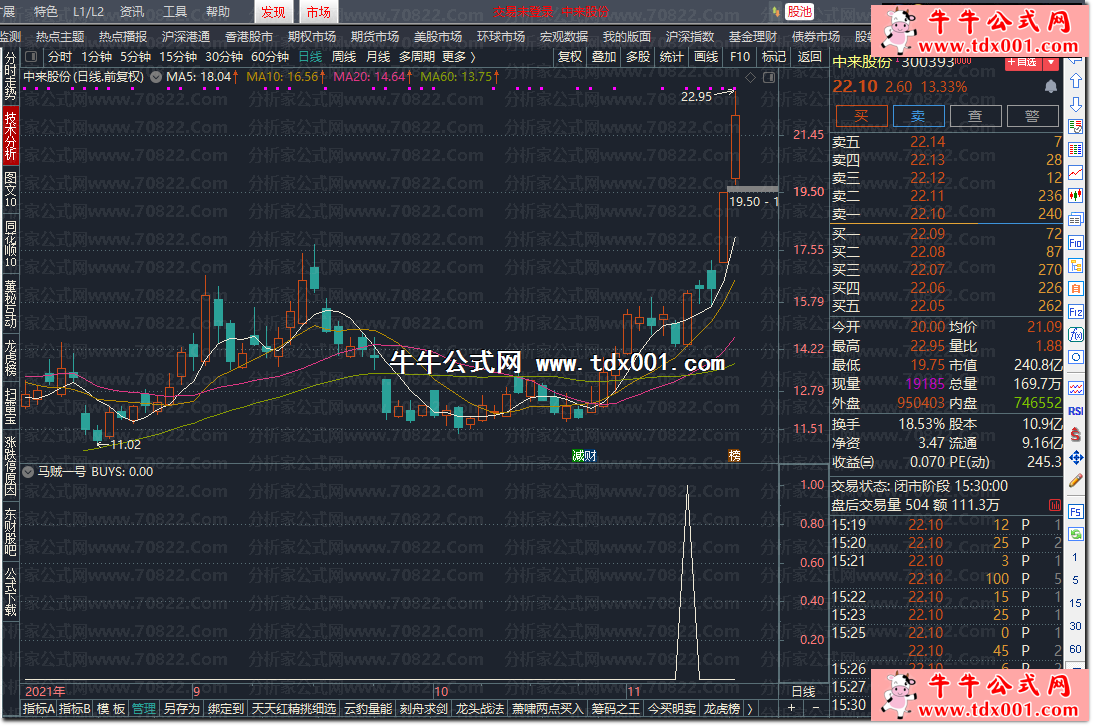Open the 工具 menu

click(x=175, y=12)
